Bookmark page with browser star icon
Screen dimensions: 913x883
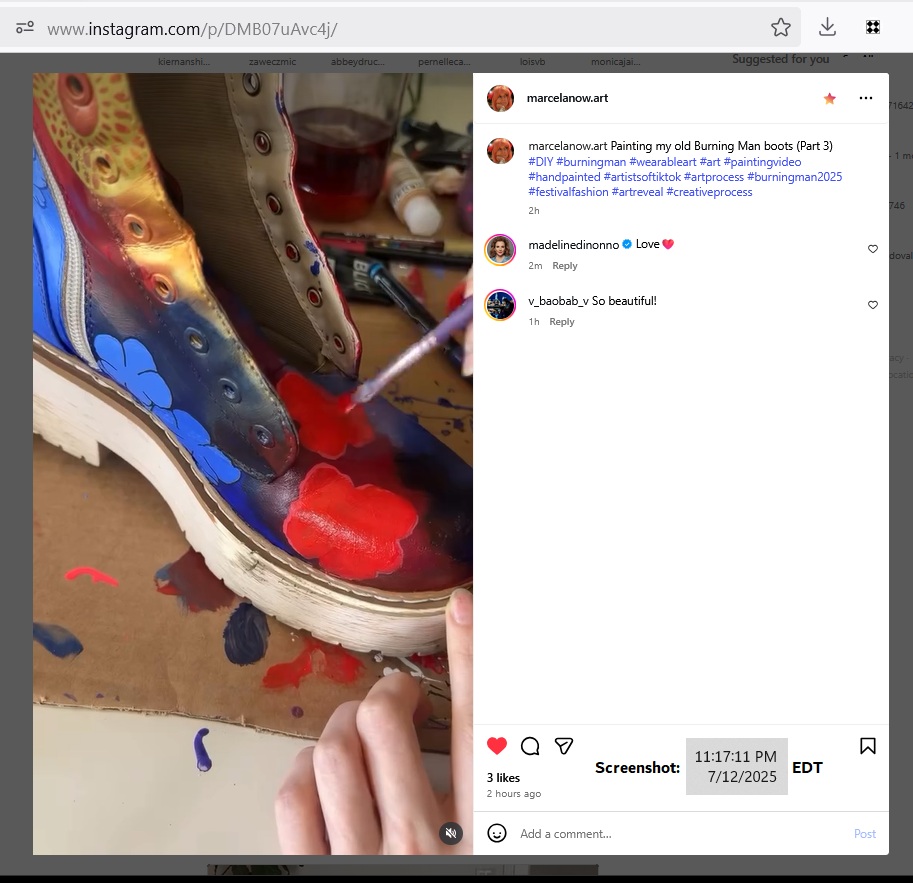[x=781, y=27]
